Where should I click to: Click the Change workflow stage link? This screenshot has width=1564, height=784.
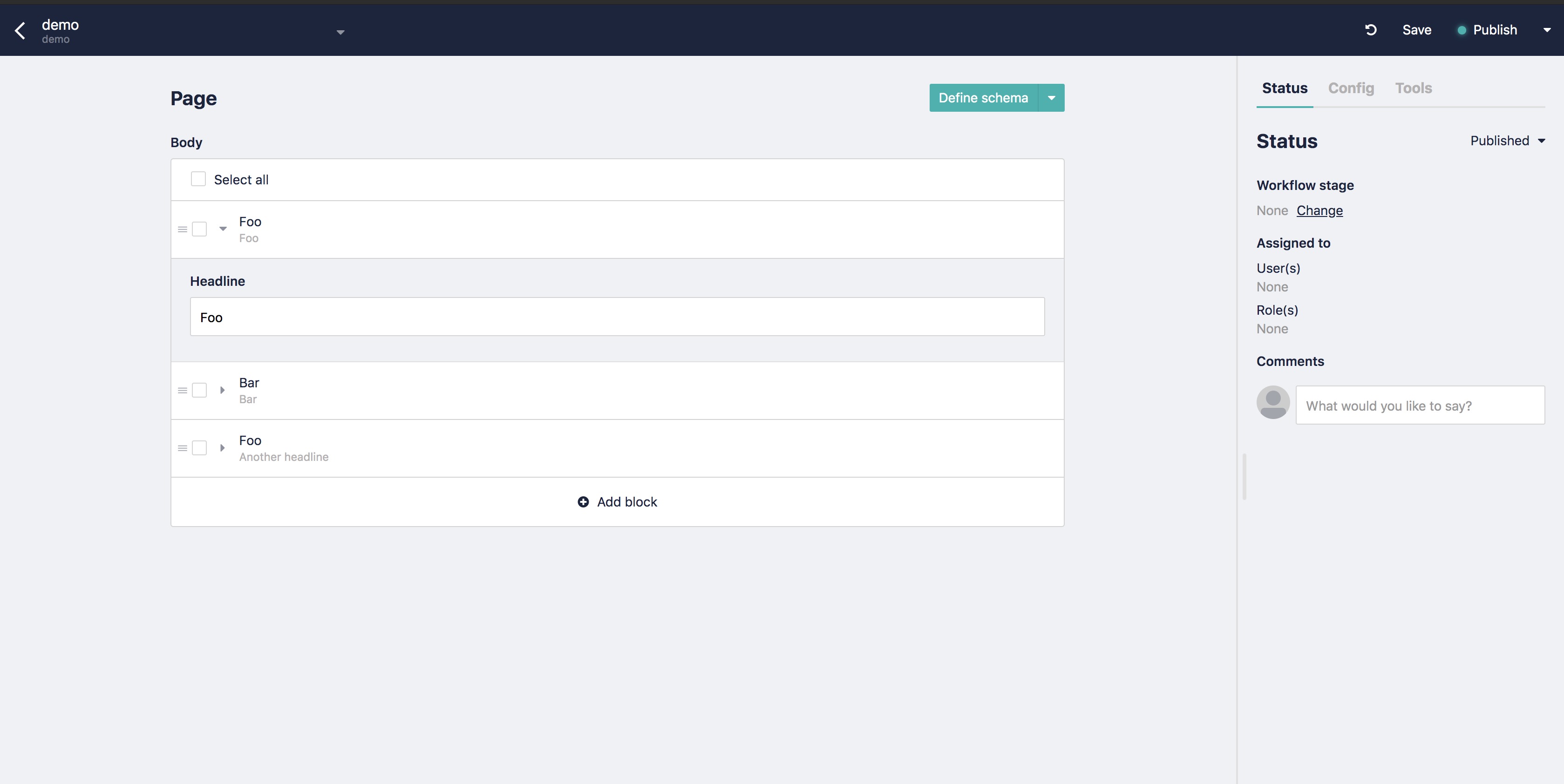click(1319, 210)
